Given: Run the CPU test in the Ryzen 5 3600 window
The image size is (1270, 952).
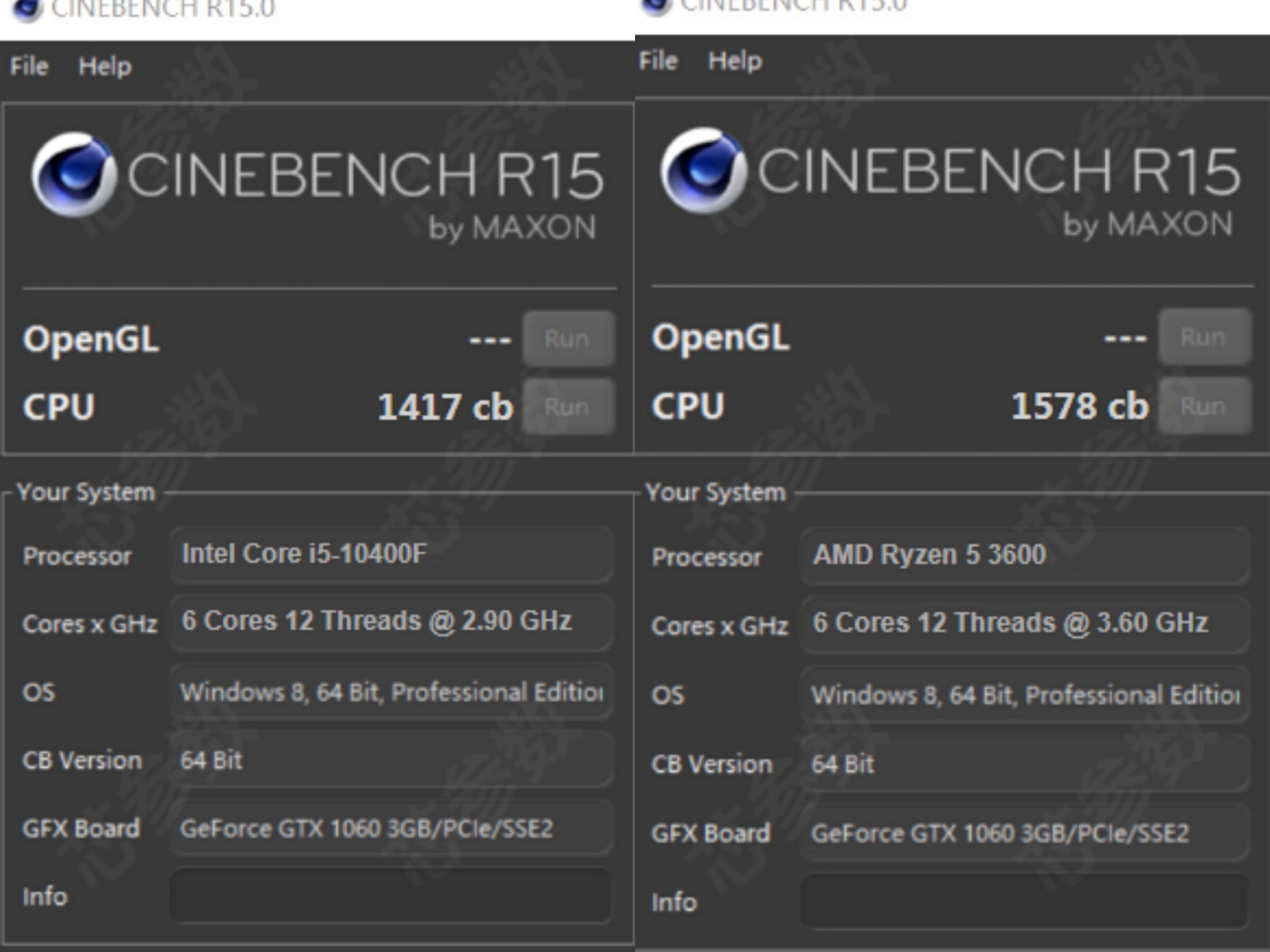Looking at the screenshot, I should click(1204, 406).
